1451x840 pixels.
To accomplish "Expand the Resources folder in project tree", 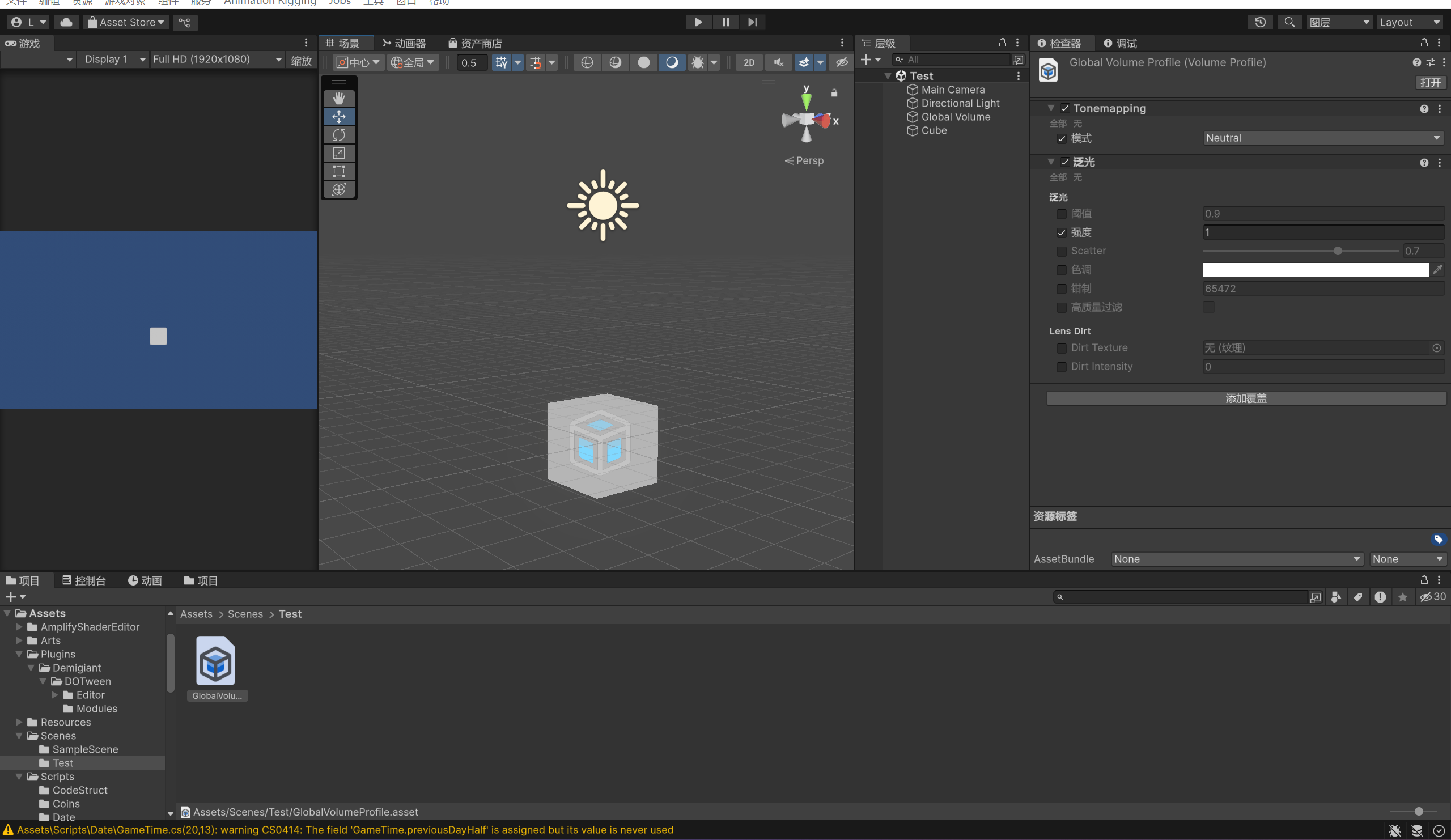I will [19, 722].
